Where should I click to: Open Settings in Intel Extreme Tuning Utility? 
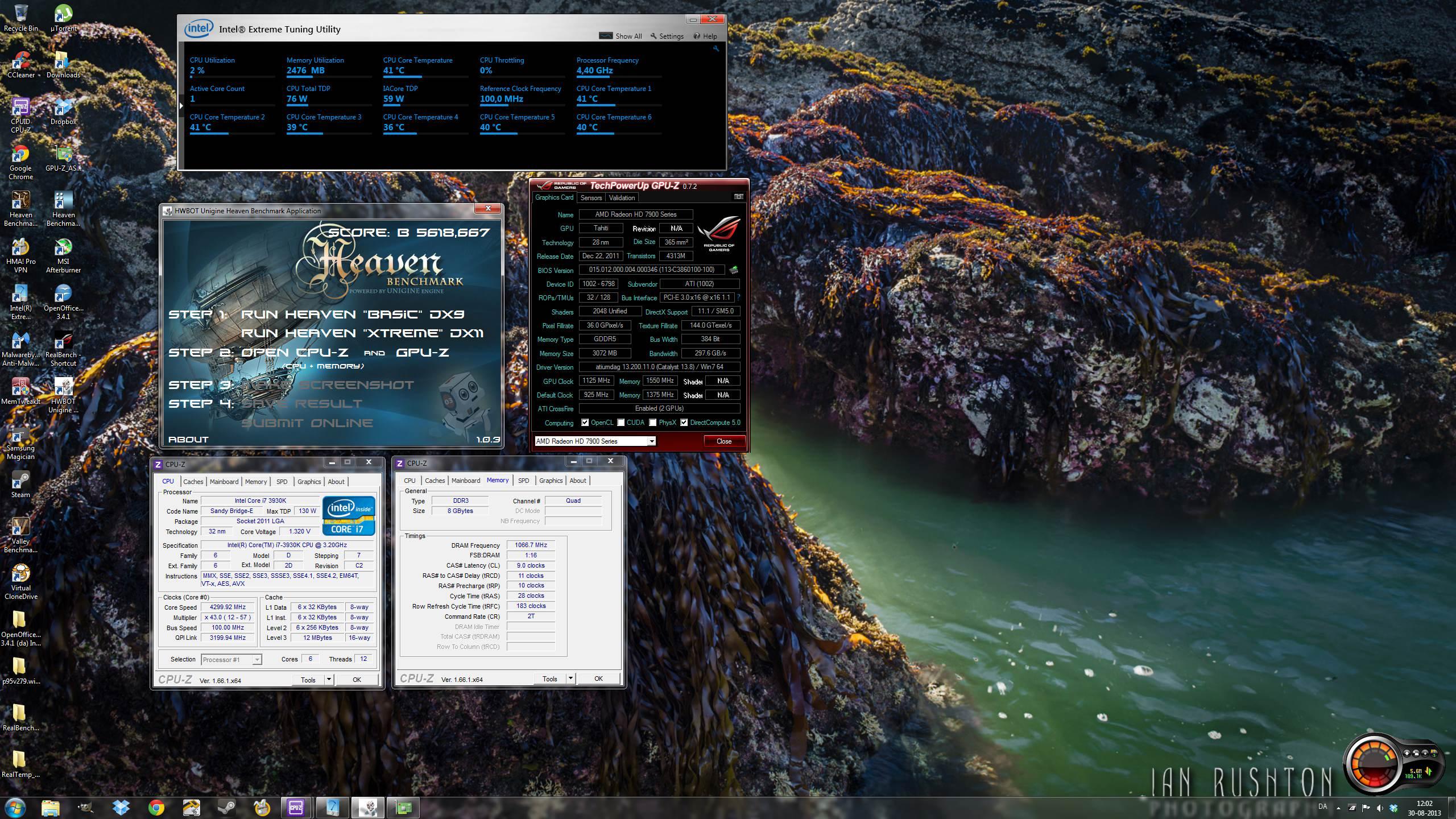(667, 36)
